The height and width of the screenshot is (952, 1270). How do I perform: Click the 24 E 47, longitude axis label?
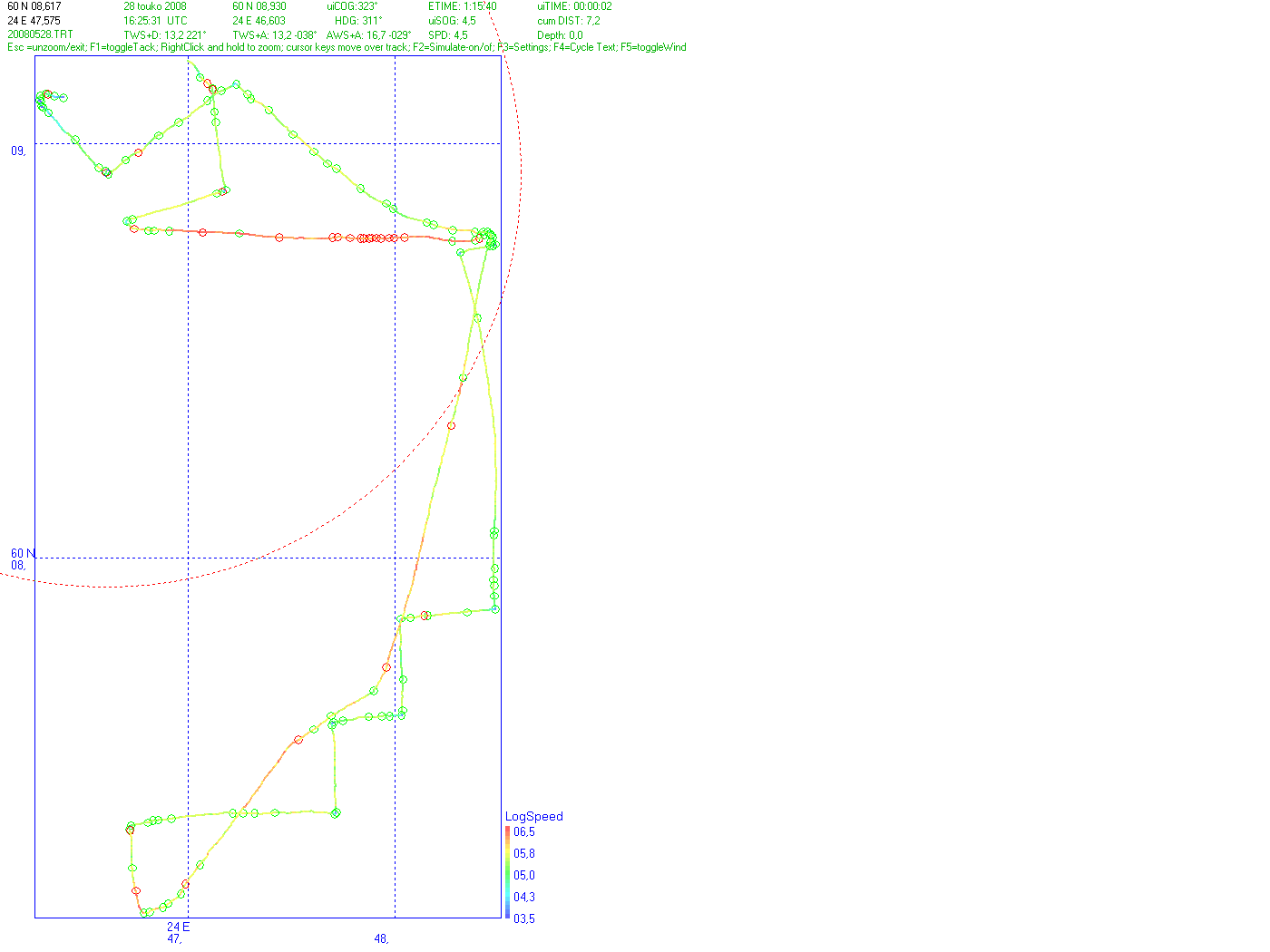(179, 933)
